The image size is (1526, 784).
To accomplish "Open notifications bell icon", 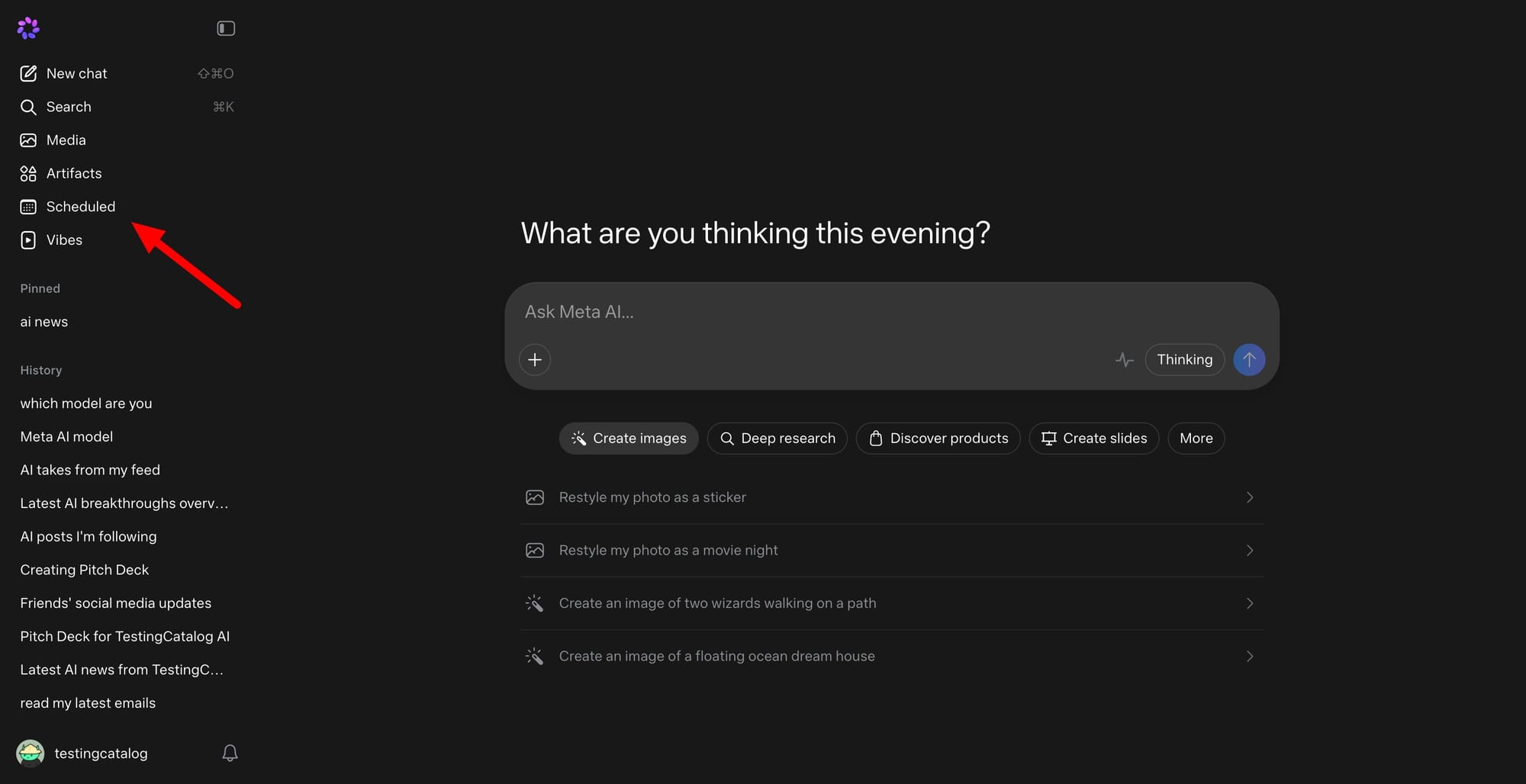I will [x=230, y=753].
